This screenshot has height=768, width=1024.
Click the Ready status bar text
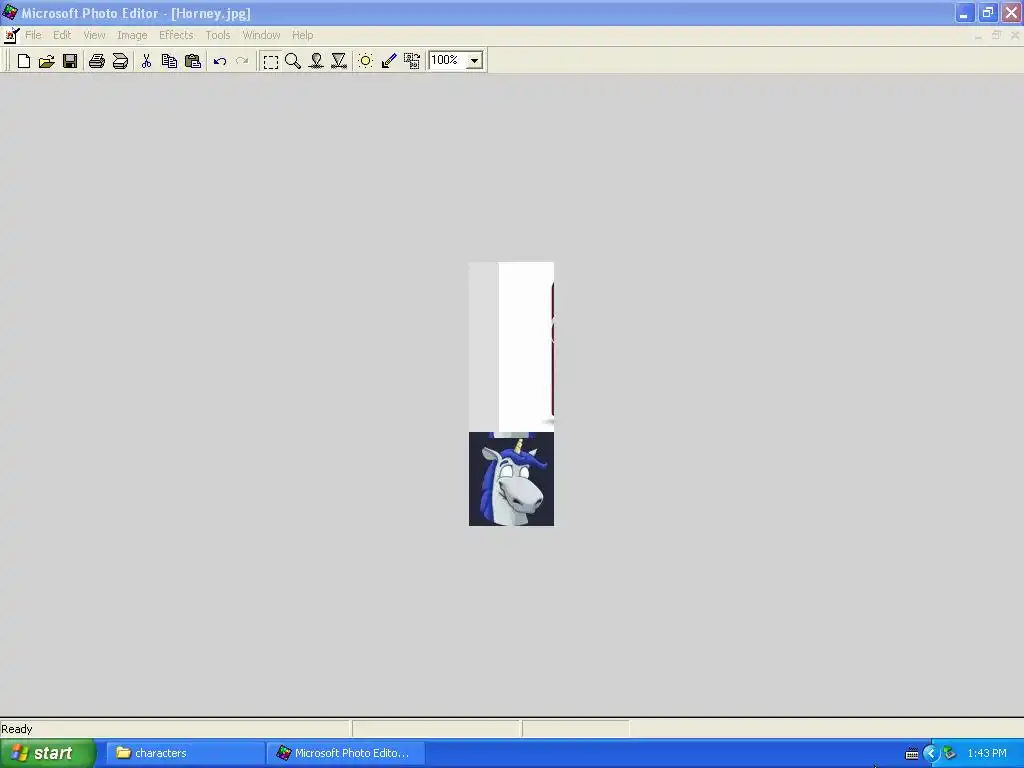16,729
